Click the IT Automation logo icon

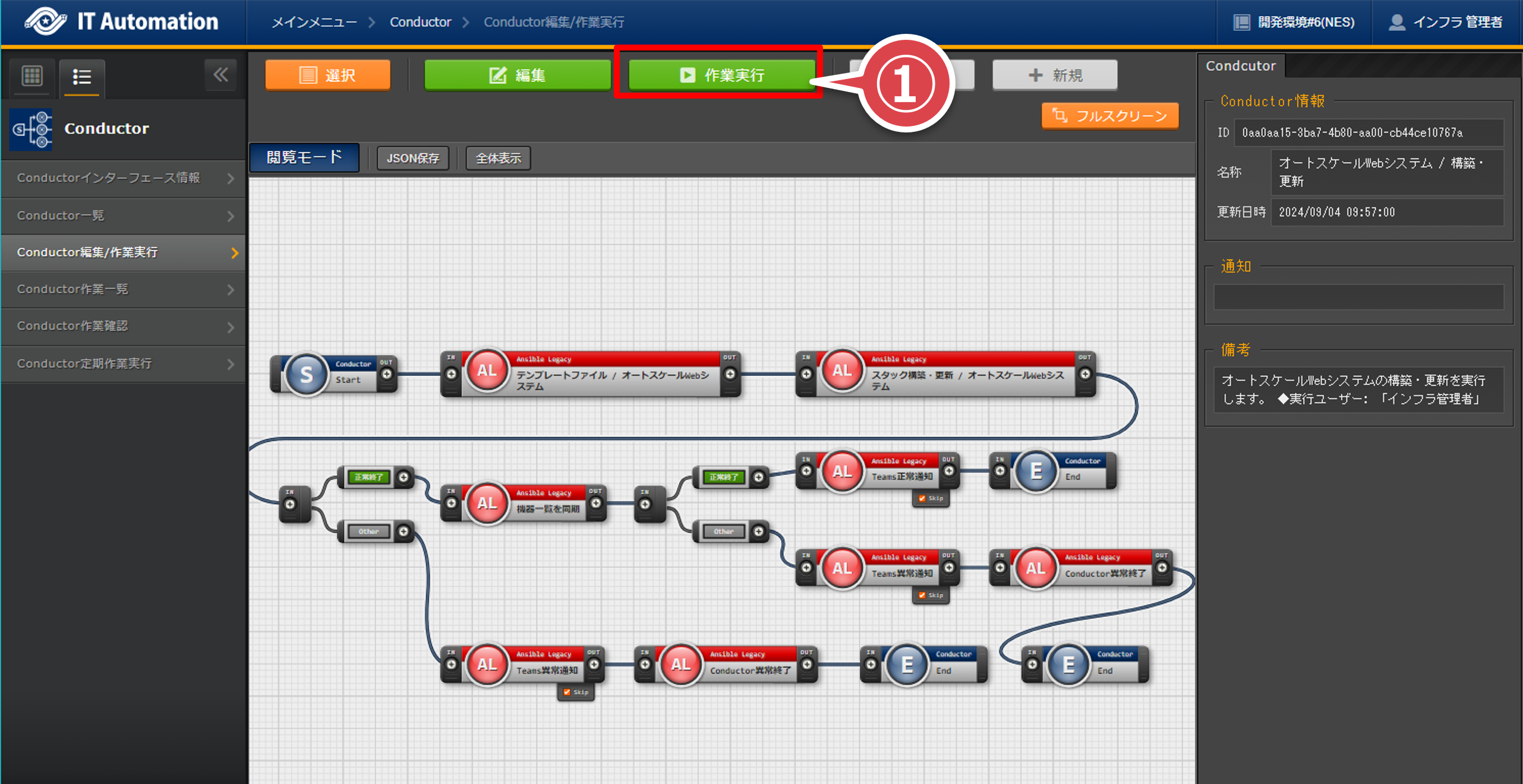pos(45,21)
